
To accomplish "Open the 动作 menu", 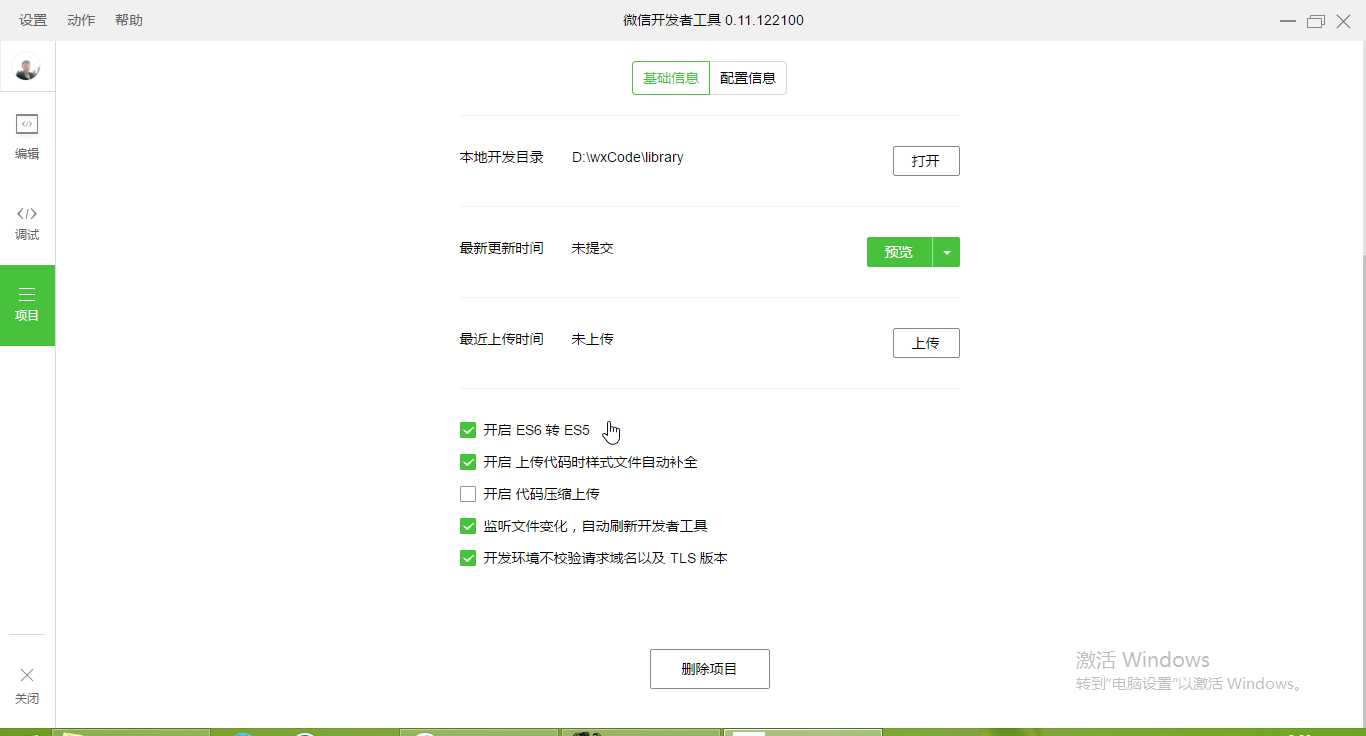I will point(81,20).
